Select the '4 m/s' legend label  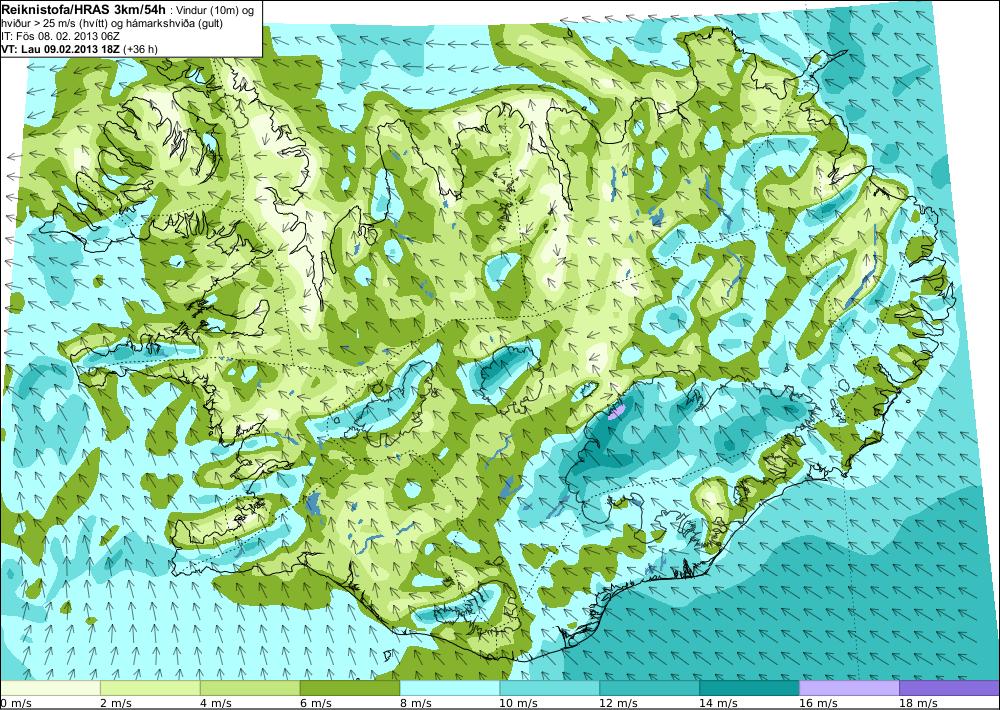[216, 703]
